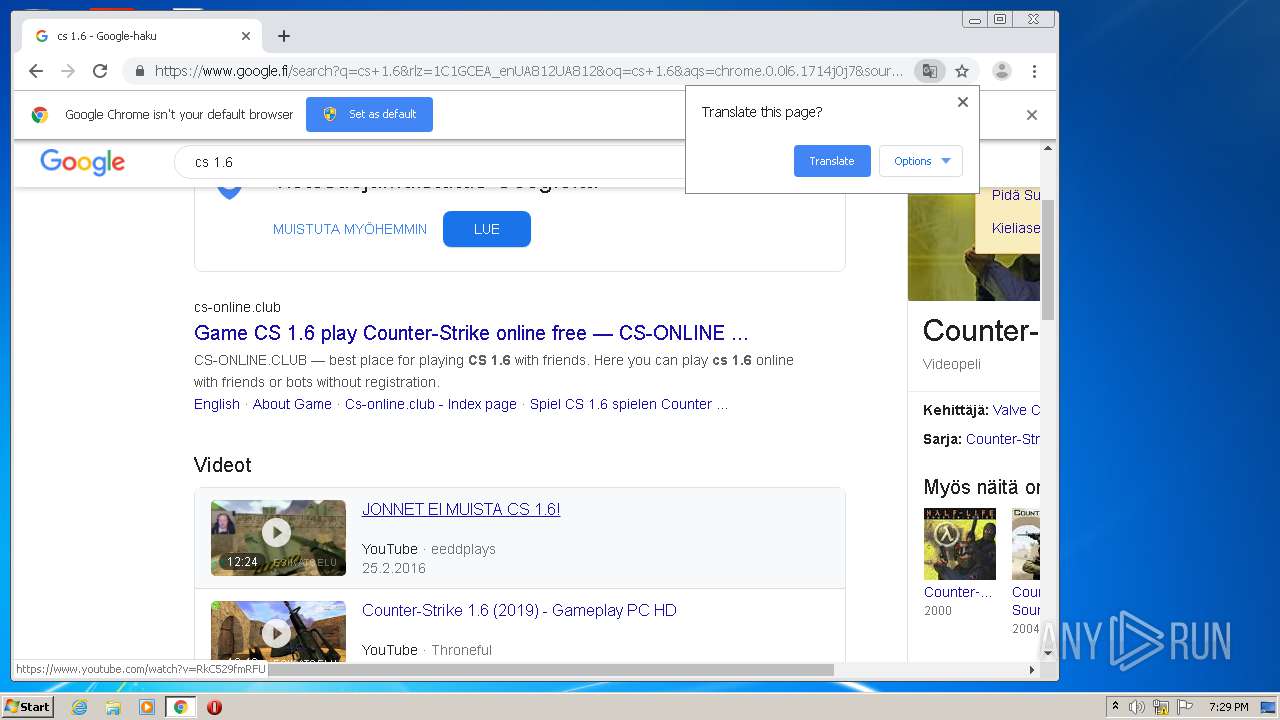Click the vertical page scrollbar
This screenshot has width=1280, height=720.
tap(1048, 260)
